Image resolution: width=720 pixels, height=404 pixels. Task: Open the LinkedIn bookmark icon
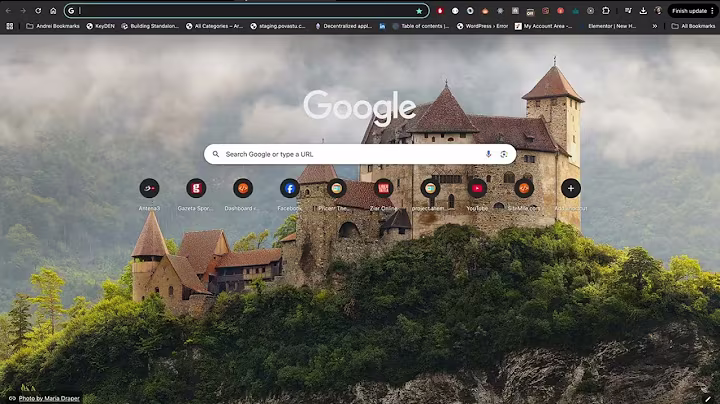pos(382,26)
